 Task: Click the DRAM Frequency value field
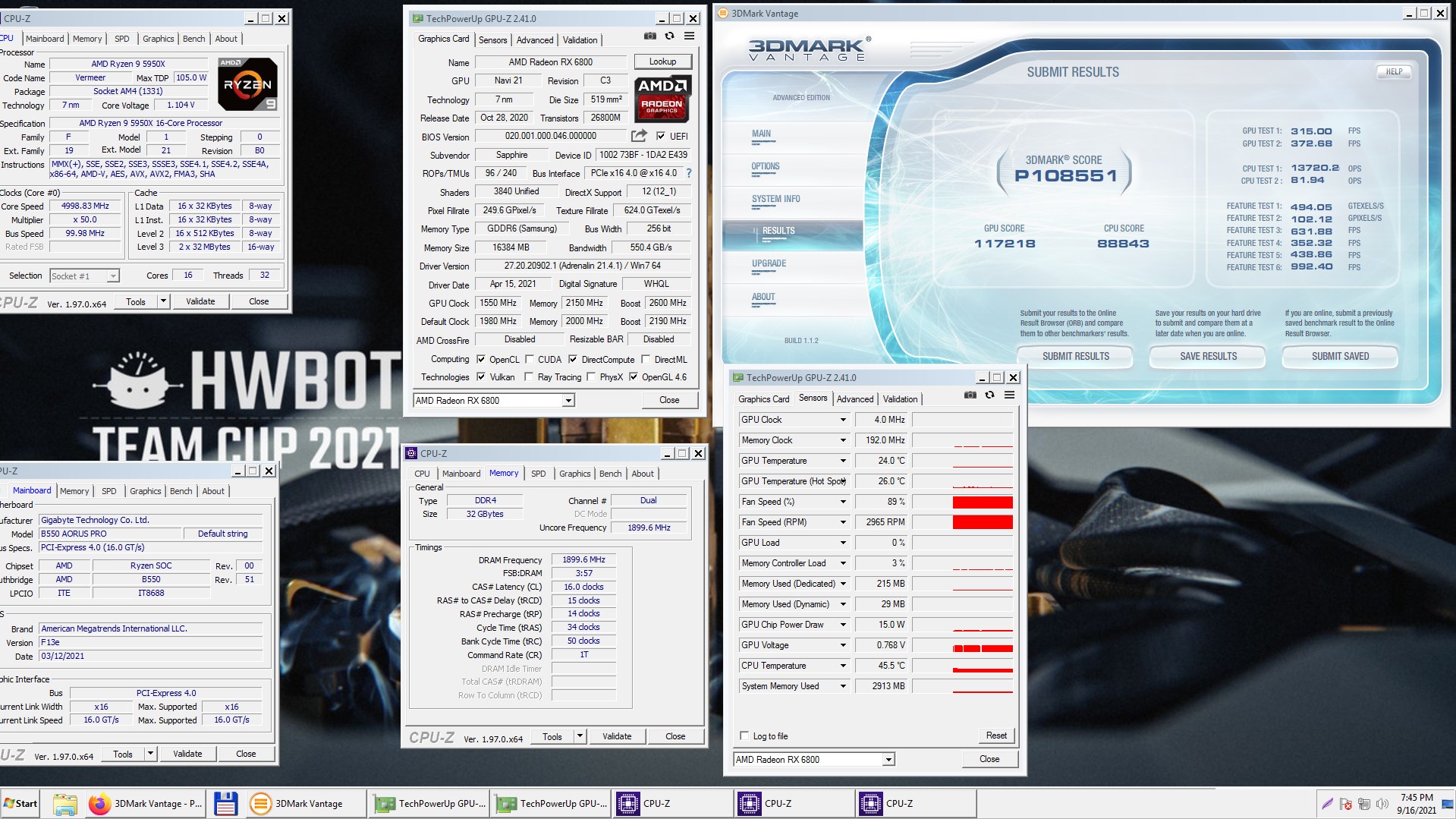click(583, 559)
